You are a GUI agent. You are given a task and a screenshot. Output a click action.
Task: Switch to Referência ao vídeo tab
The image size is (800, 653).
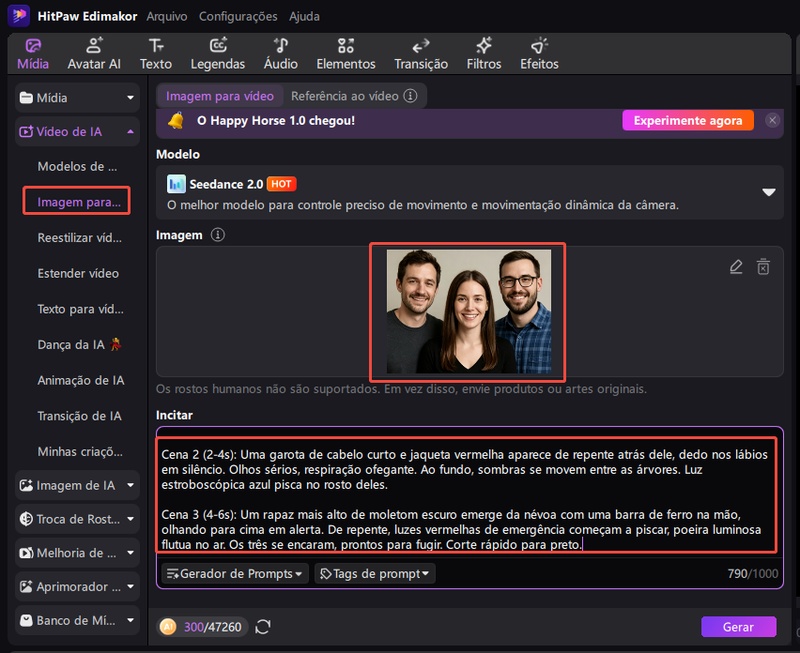pos(344,96)
